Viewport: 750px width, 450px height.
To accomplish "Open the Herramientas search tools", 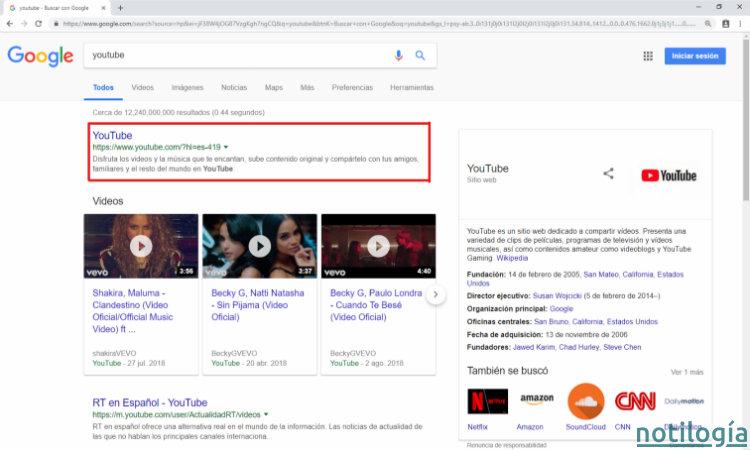I will coord(411,88).
